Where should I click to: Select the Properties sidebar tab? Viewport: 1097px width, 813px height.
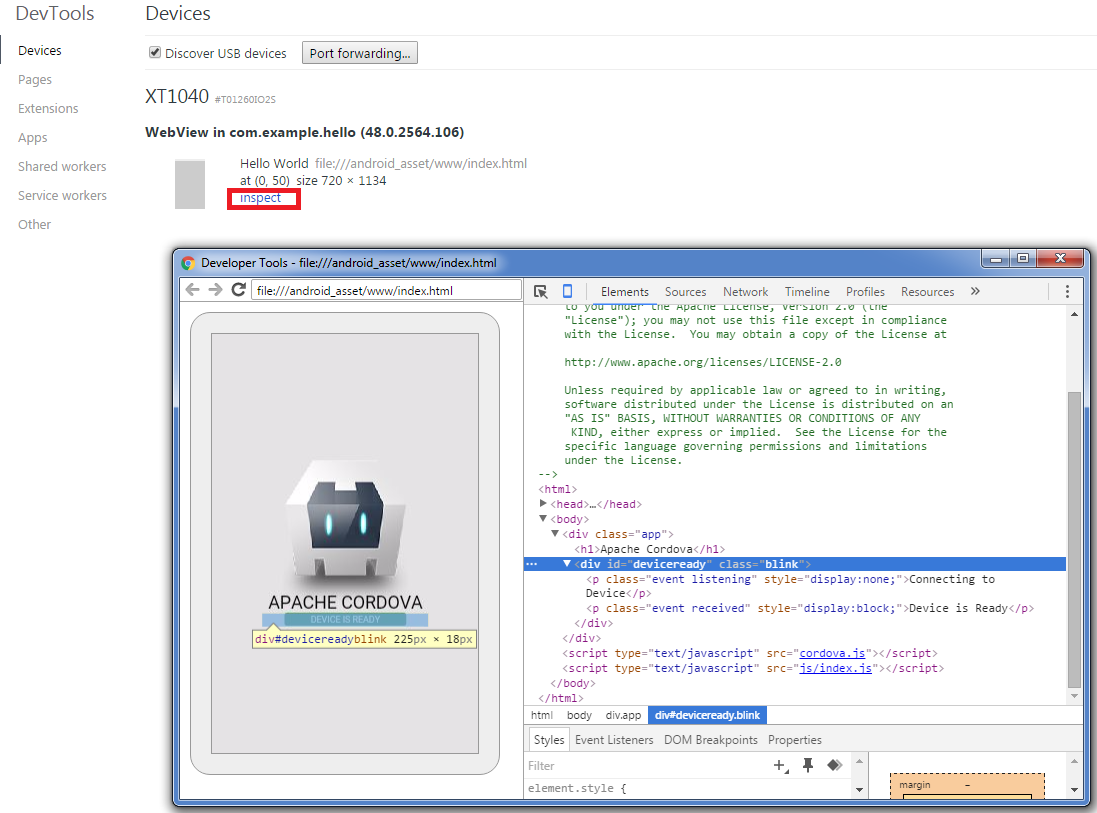[794, 740]
